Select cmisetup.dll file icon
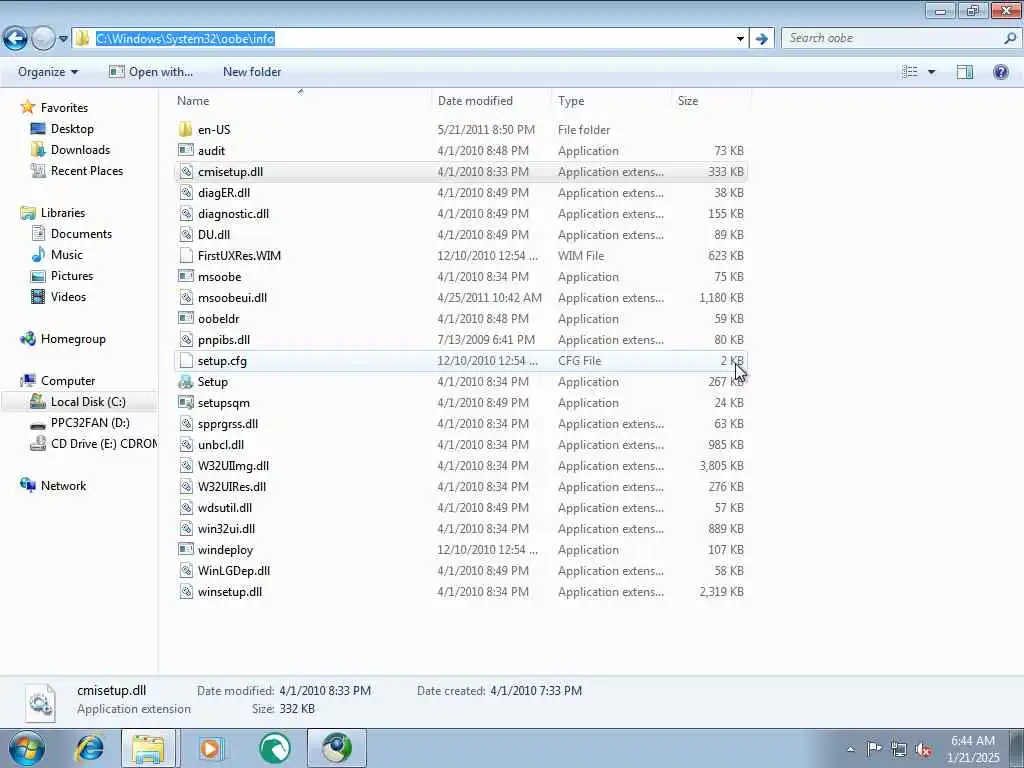 pos(185,172)
